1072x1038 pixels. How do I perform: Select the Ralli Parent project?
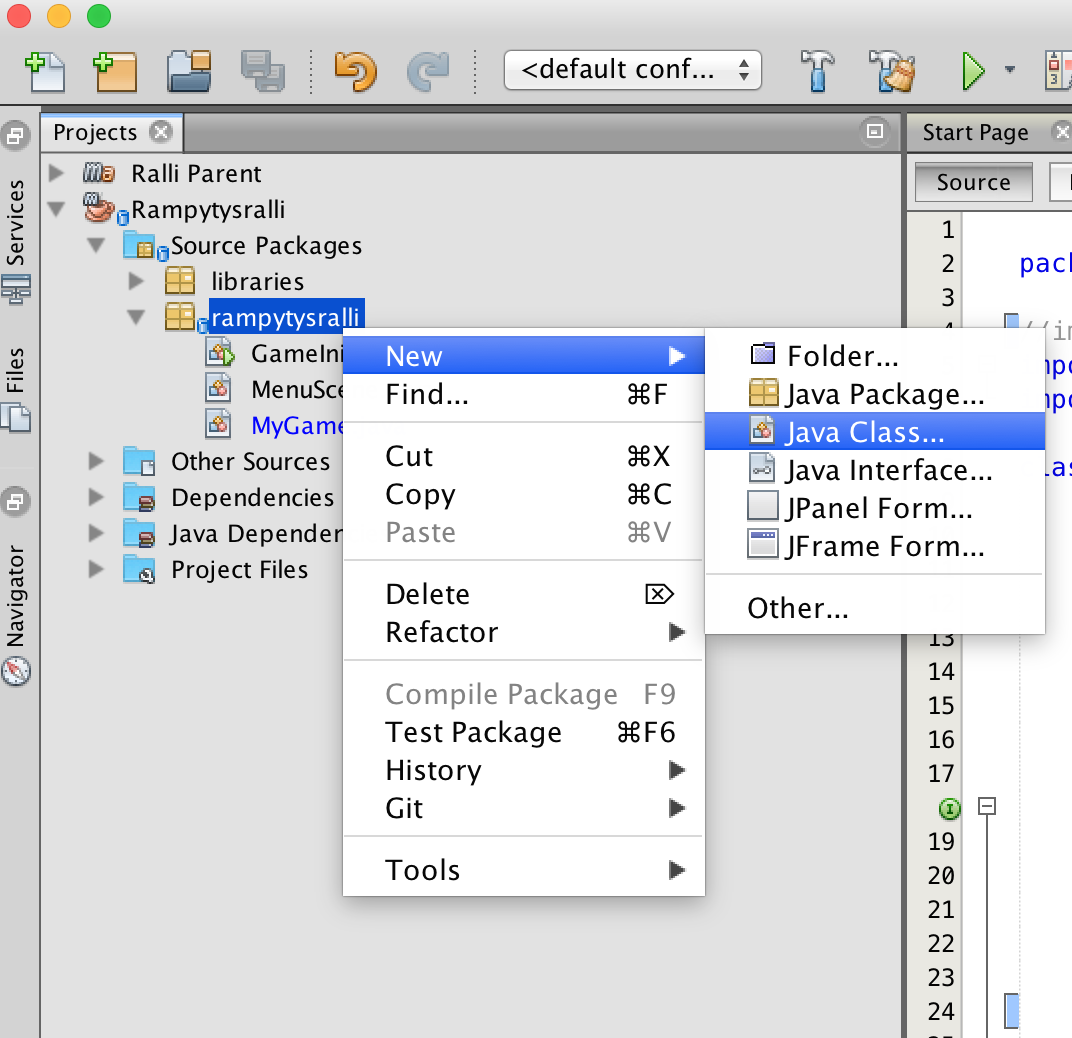tap(196, 174)
